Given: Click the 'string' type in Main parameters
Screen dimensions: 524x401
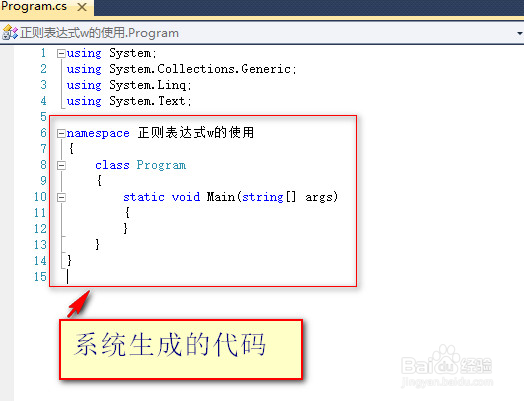Looking at the screenshot, I should (263, 197).
